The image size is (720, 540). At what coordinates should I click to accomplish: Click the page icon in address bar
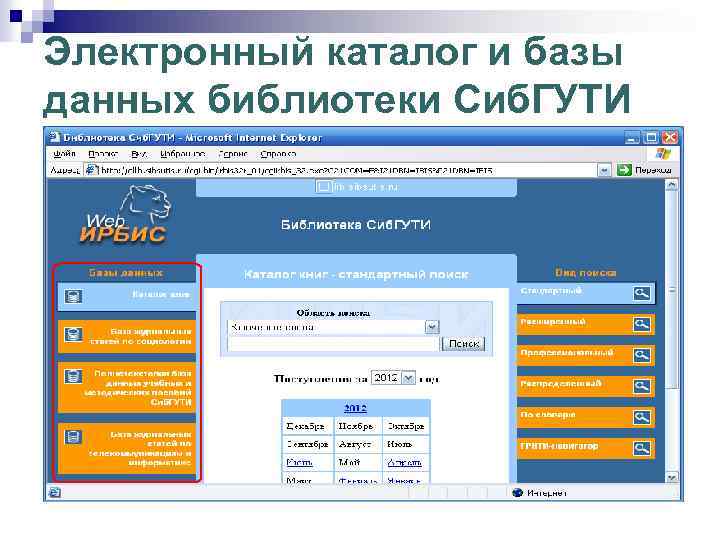pos(91,170)
